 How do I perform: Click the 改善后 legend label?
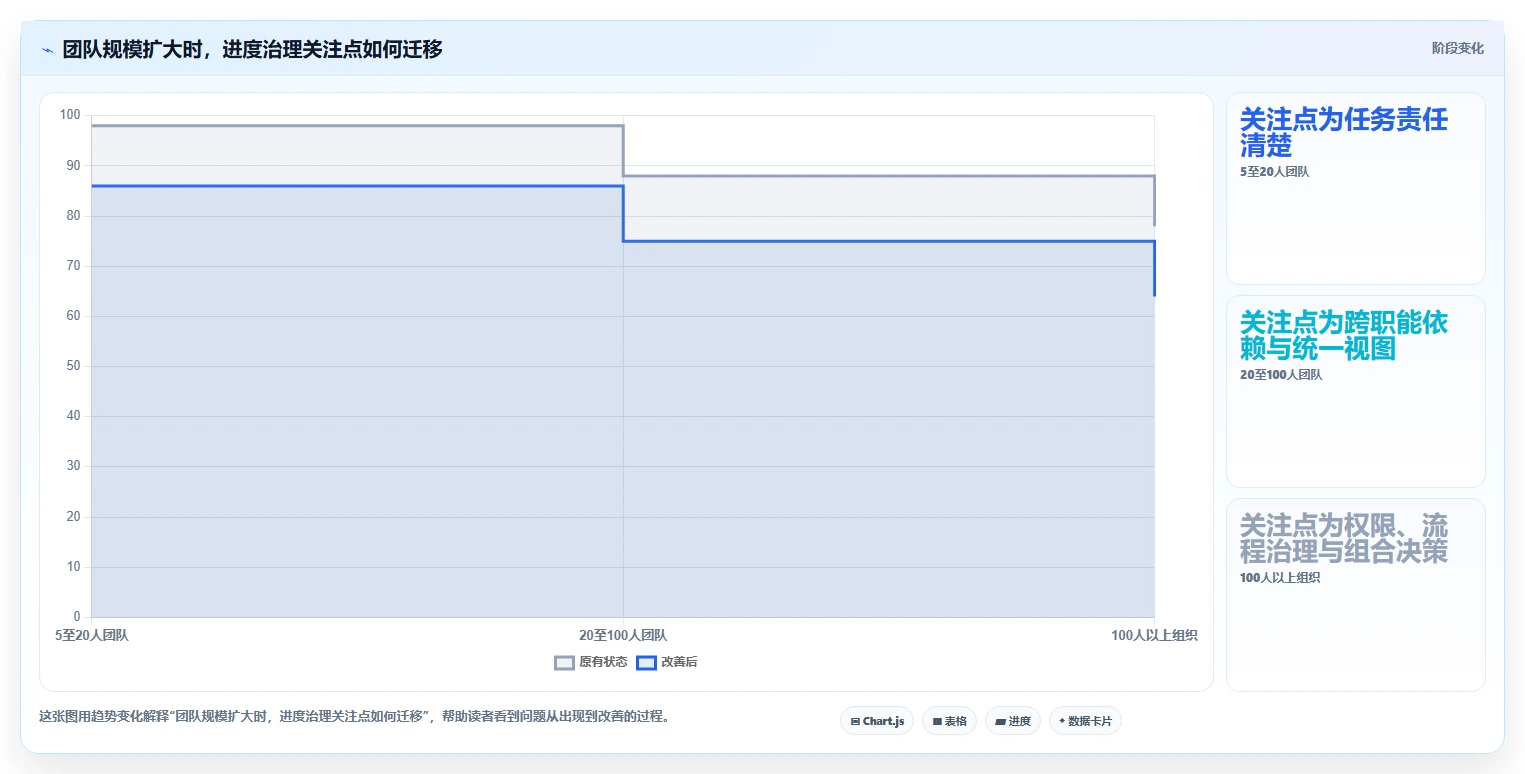(679, 662)
